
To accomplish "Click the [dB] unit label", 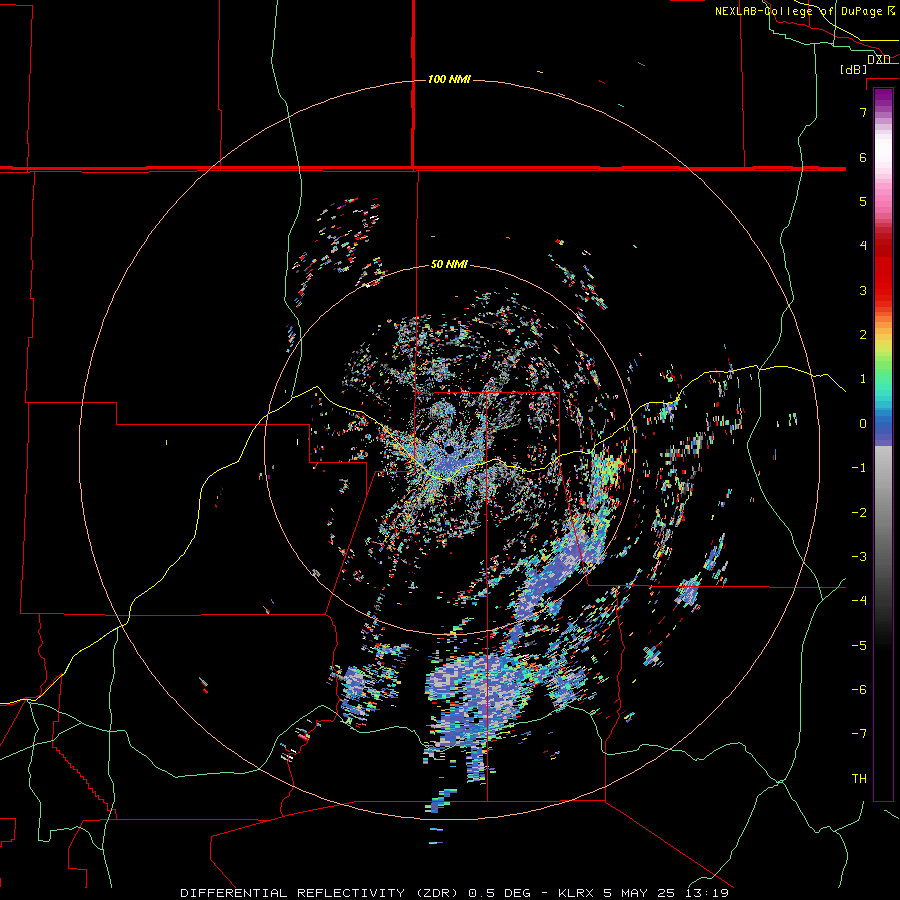I will coord(853,69).
